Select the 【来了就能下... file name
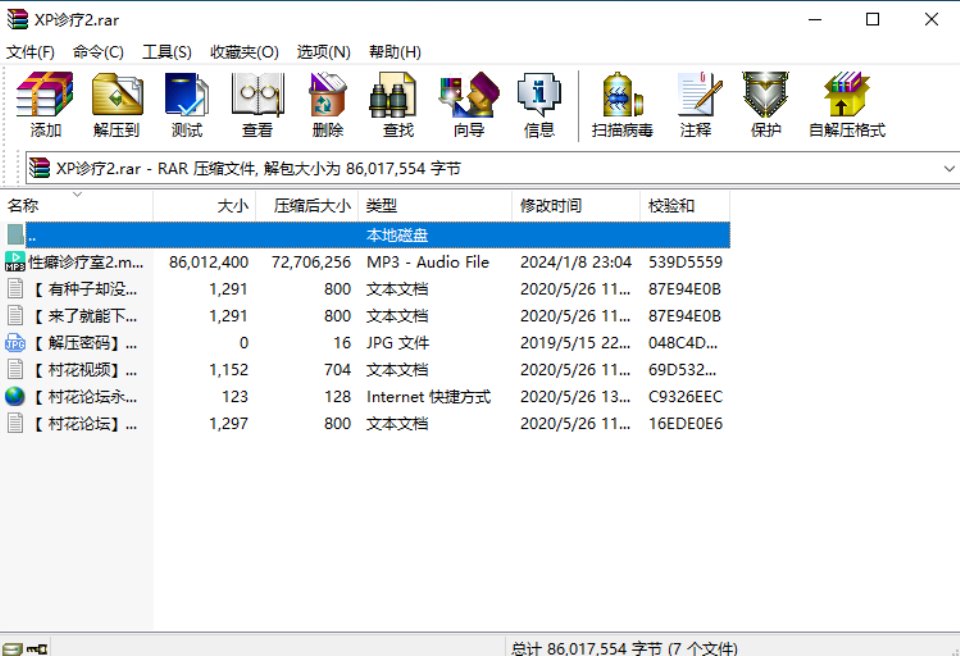960x656 pixels. pos(85,315)
